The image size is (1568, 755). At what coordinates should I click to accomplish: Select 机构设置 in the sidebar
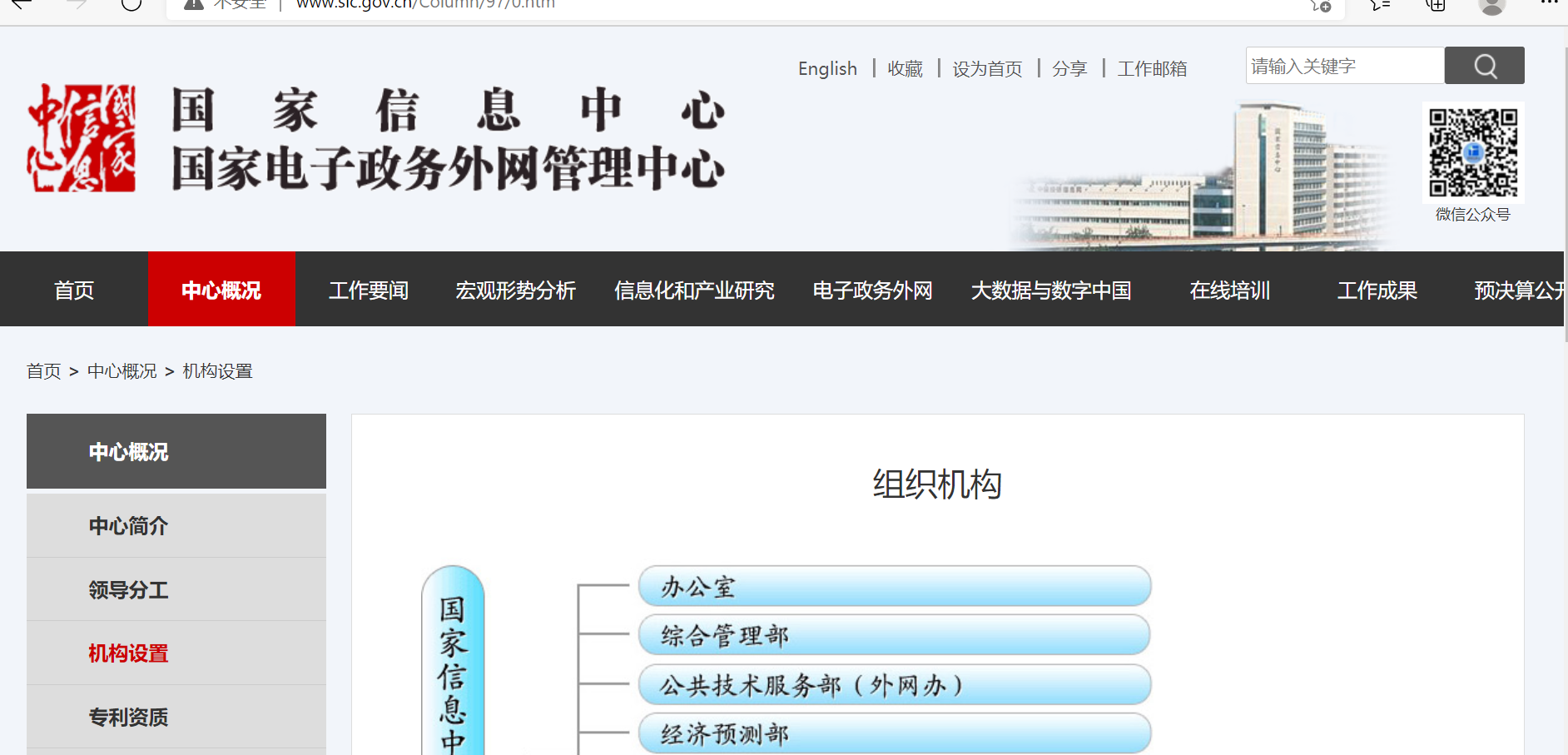click(176, 653)
